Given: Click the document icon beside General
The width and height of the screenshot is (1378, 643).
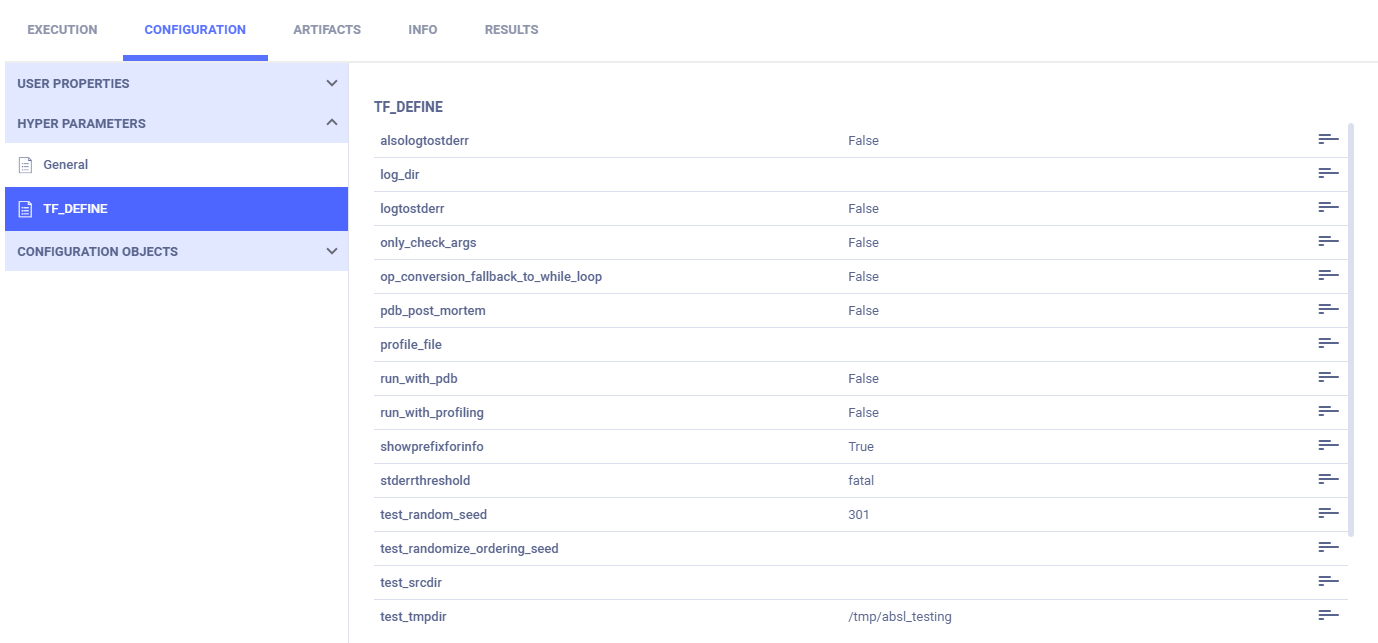Looking at the screenshot, I should pos(26,165).
